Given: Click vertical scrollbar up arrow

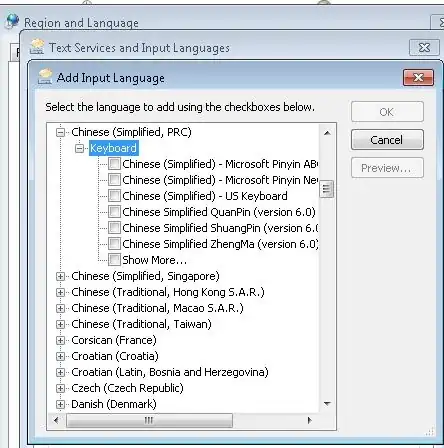Looking at the screenshot, I should (327, 133).
